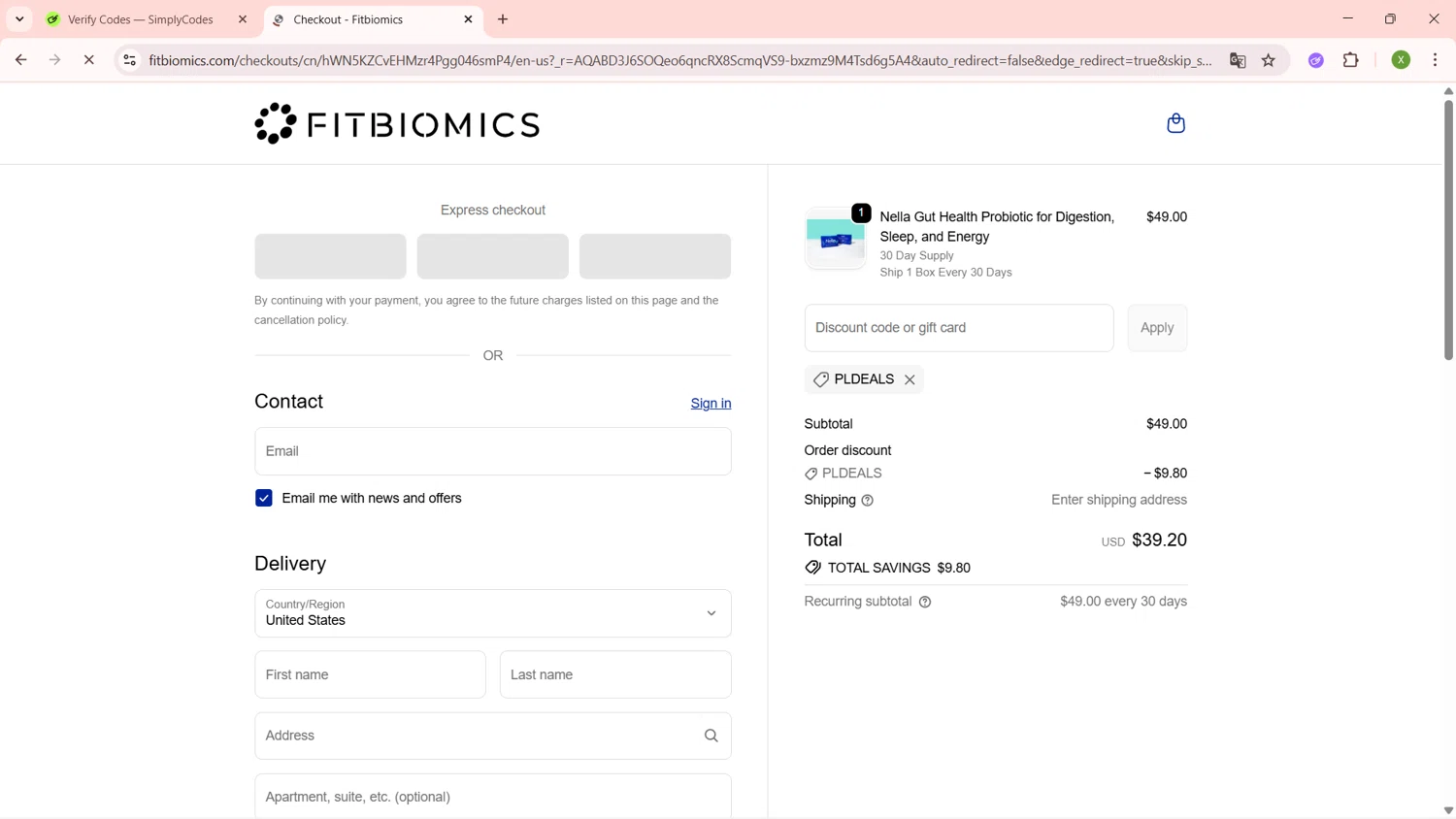Viewport: 1456px width, 819px height.
Task: Focus the Address field
Action: [493, 736]
